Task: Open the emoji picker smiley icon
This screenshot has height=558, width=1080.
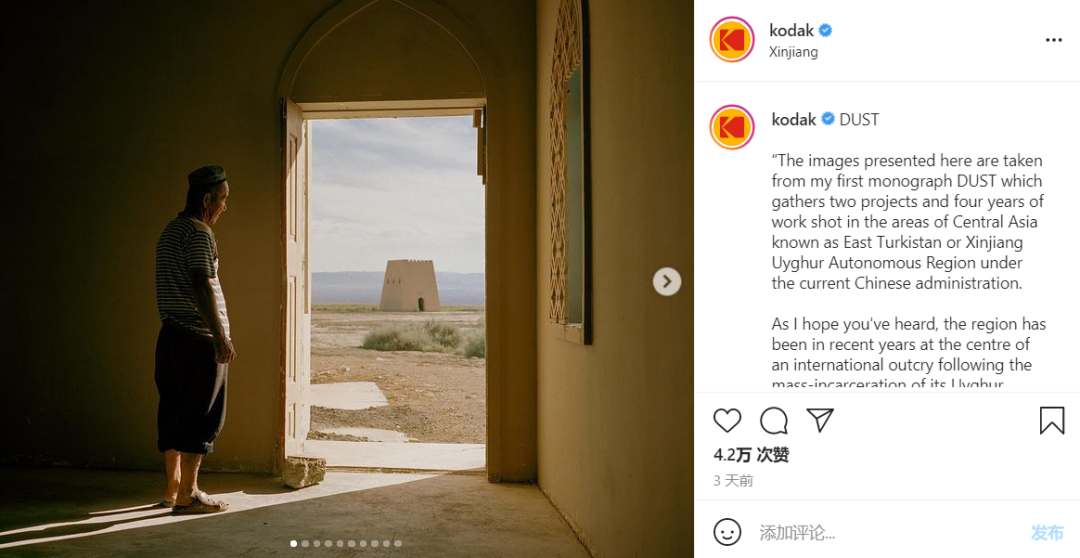Action: [727, 533]
